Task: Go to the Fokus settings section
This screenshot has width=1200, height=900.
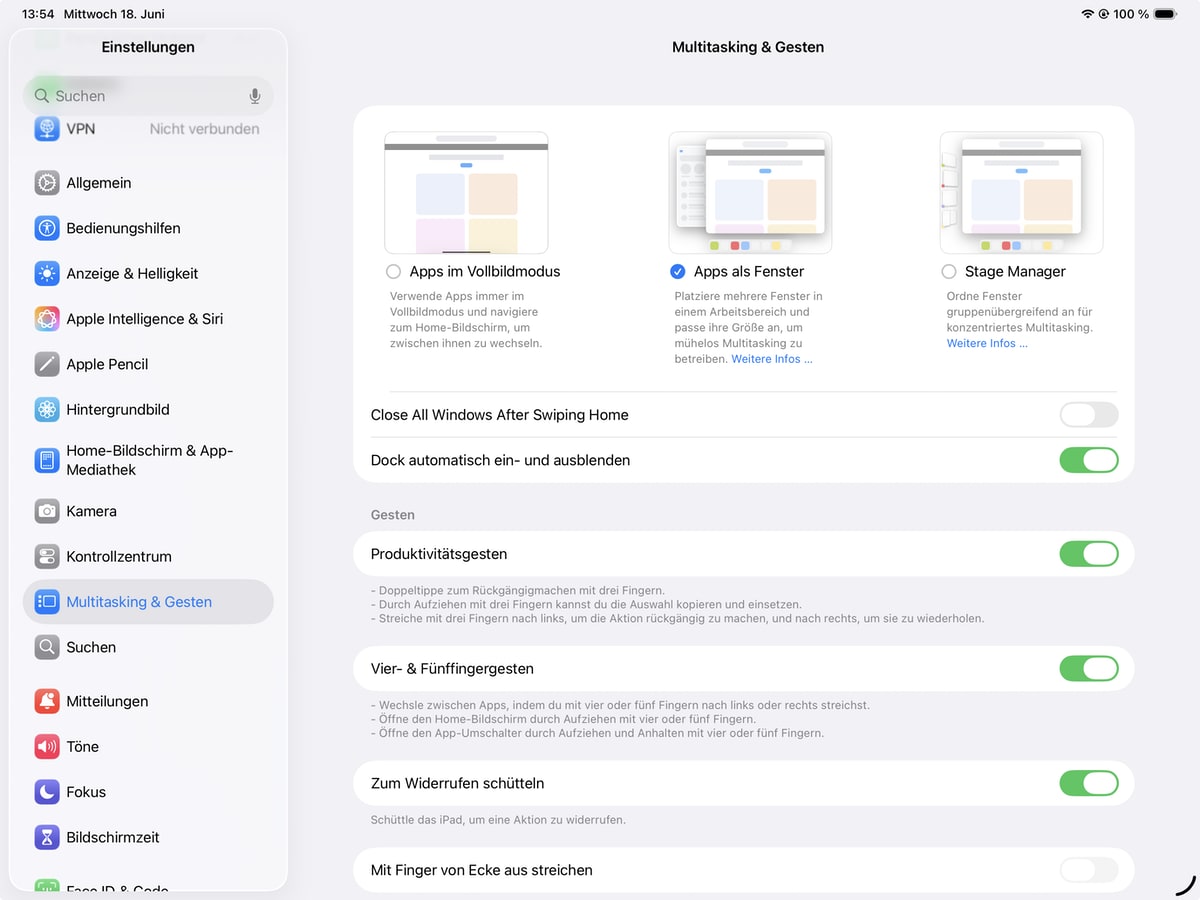Action: [x=86, y=792]
